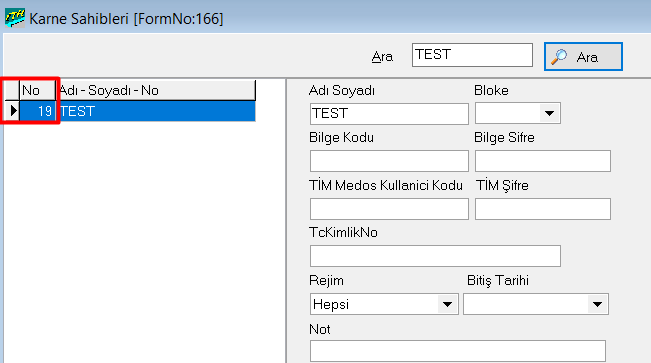This screenshot has width=651, height=363.
Task: Click the grid's top-left corner selector cell
Action: click(x=12, y=90)
